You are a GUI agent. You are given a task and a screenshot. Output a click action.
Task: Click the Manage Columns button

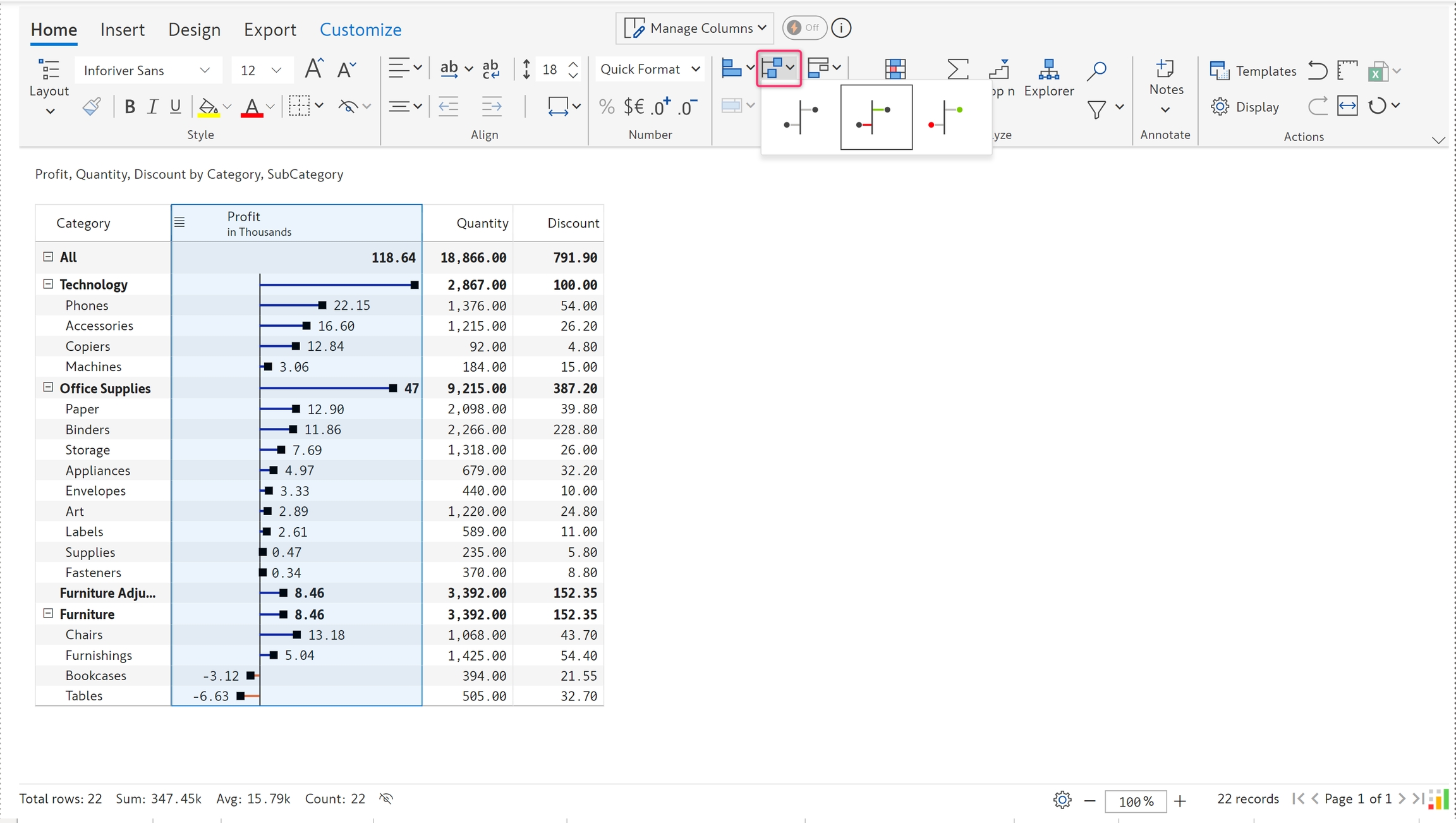pos(695,28)
